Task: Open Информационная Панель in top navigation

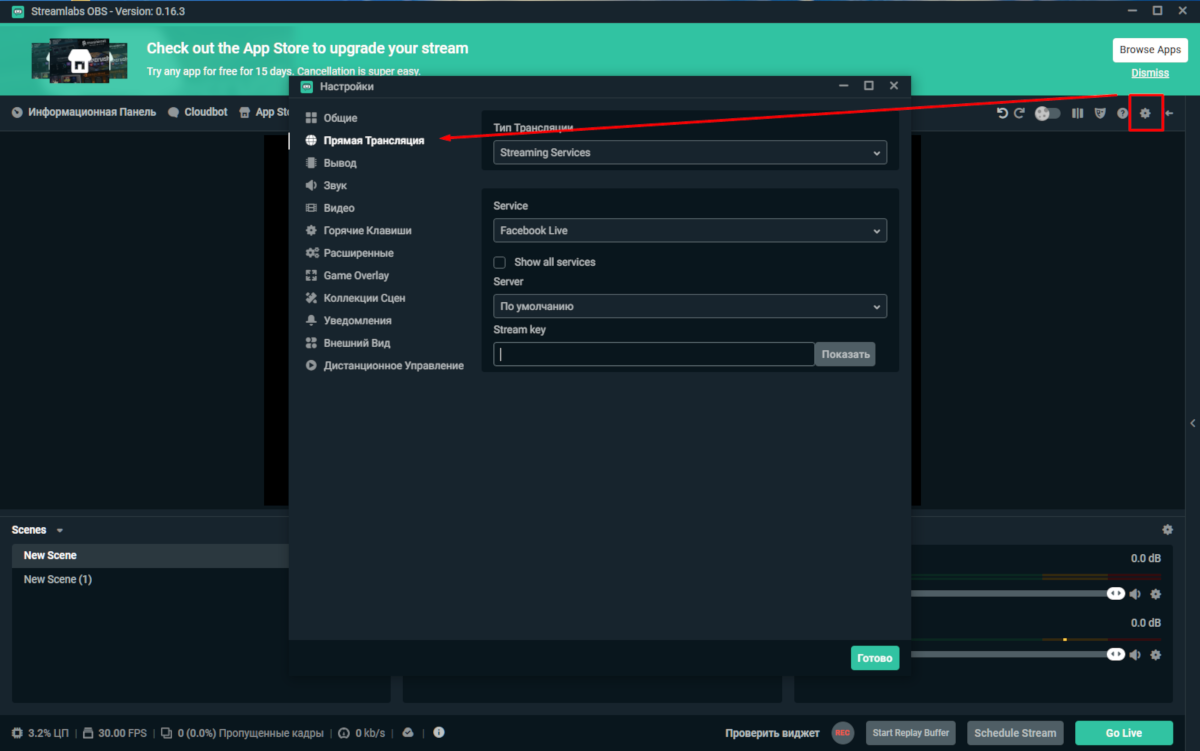Action: (x=84, y=113)
